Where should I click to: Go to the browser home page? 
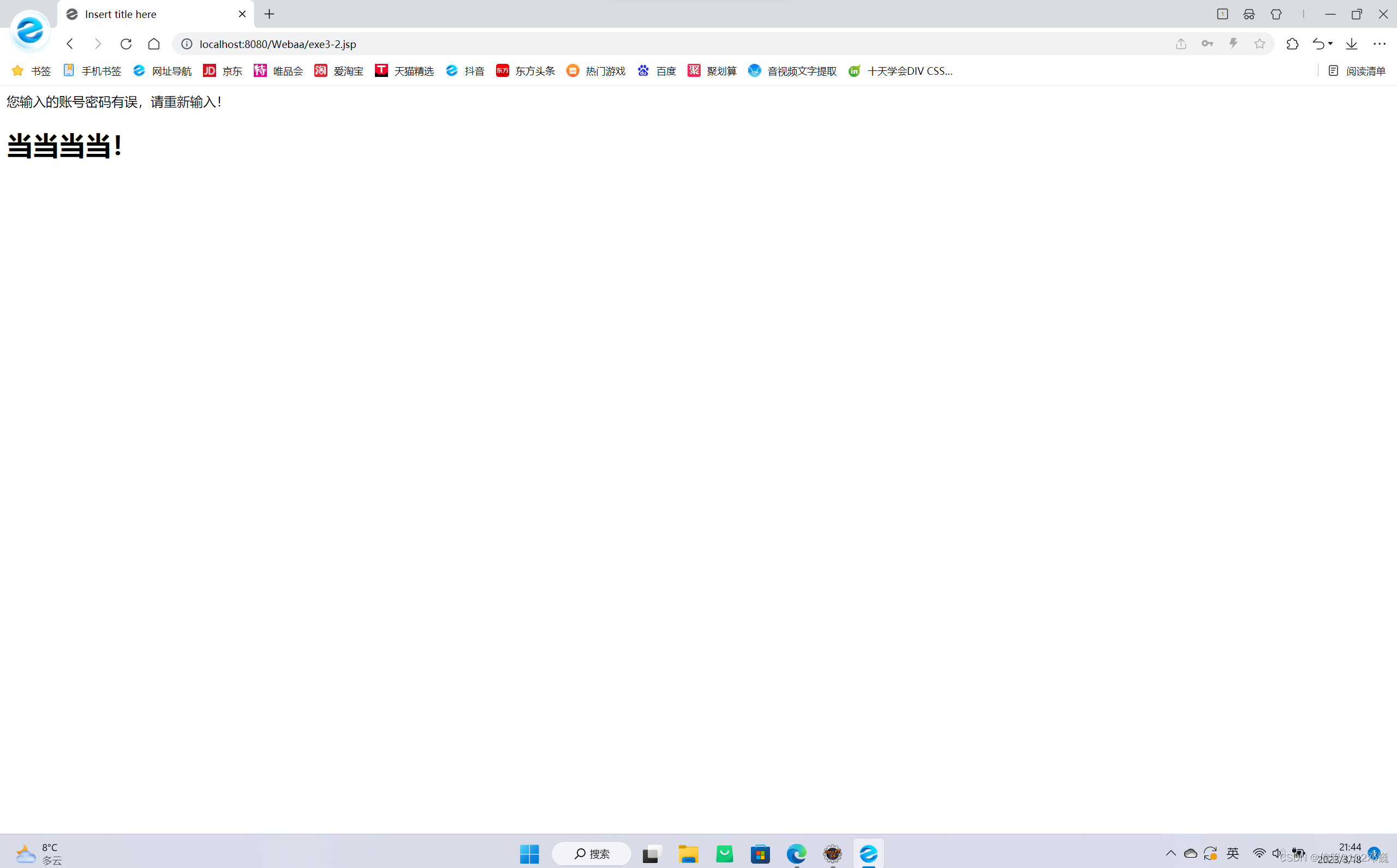pyautogui.click(x=154, y=44)
